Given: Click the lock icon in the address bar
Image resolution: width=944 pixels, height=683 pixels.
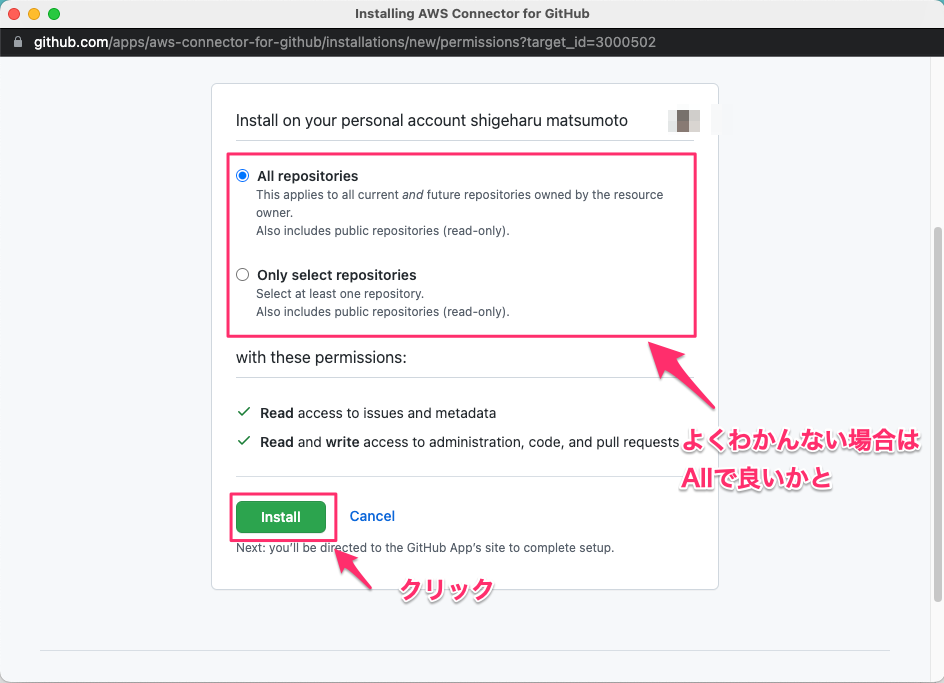Looking at the screenshot, I should click(x=18, y=42).
